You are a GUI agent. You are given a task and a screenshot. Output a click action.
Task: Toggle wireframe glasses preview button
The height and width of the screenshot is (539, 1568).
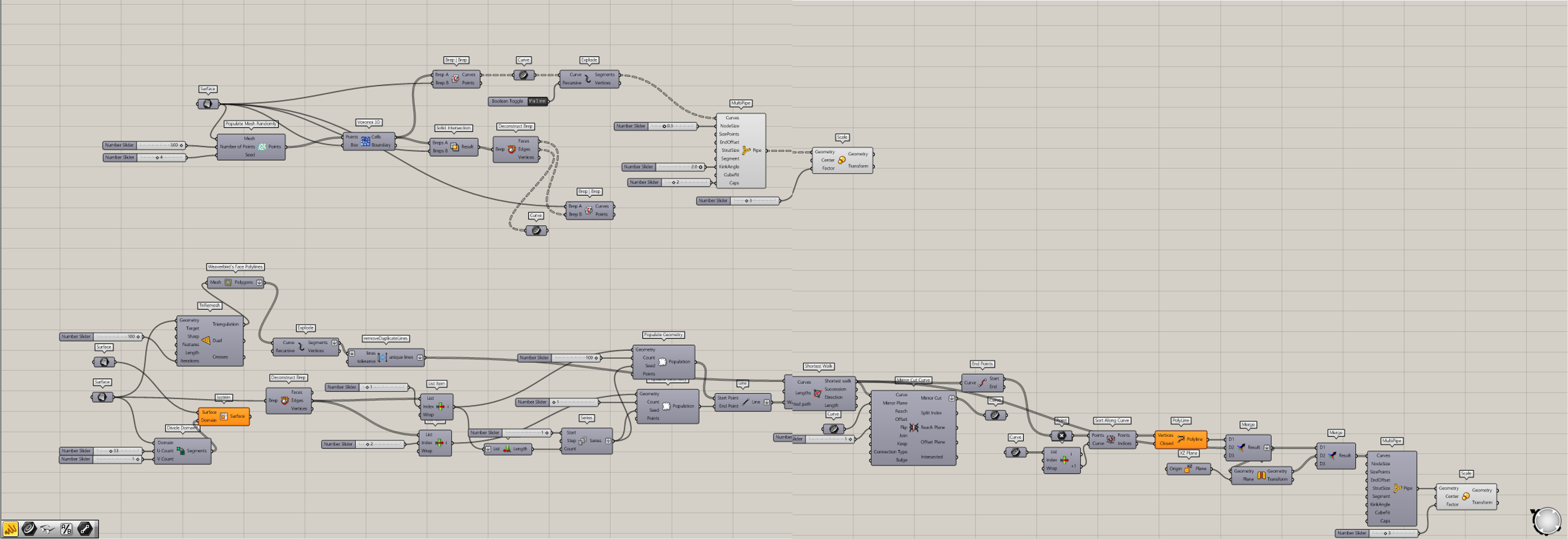[48, 529]
